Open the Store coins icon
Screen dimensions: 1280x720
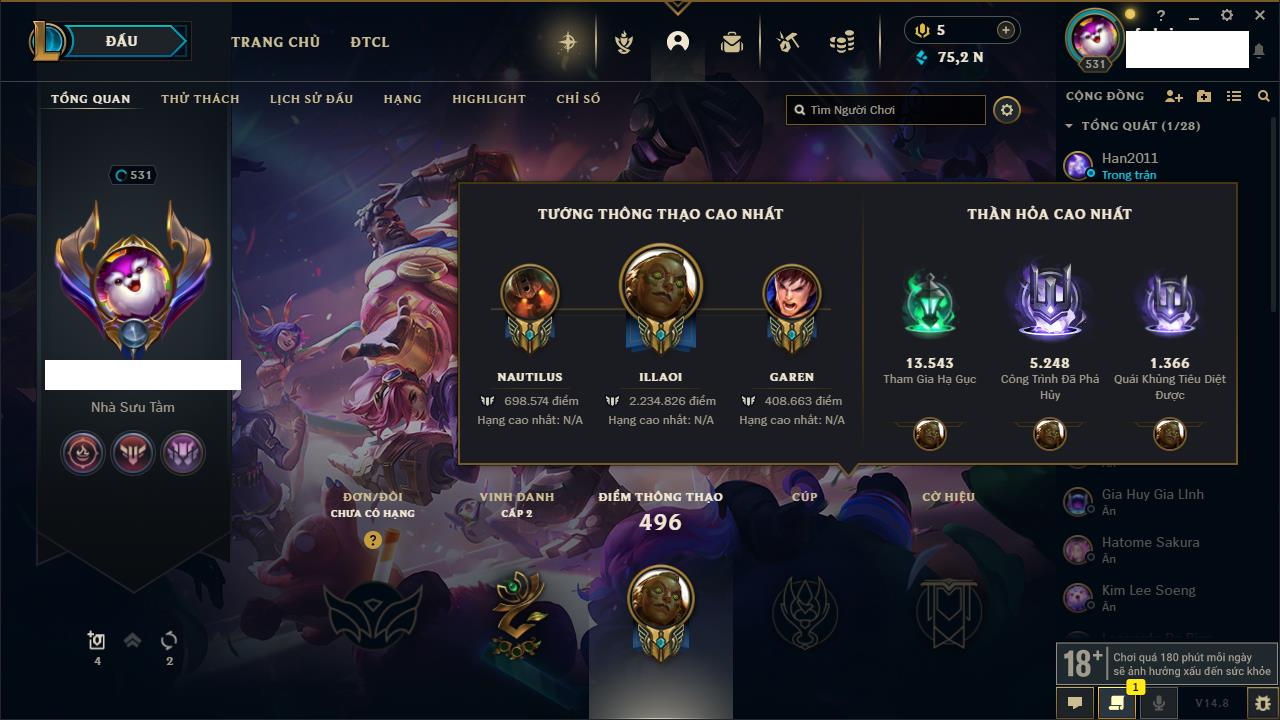pos(842,42)
